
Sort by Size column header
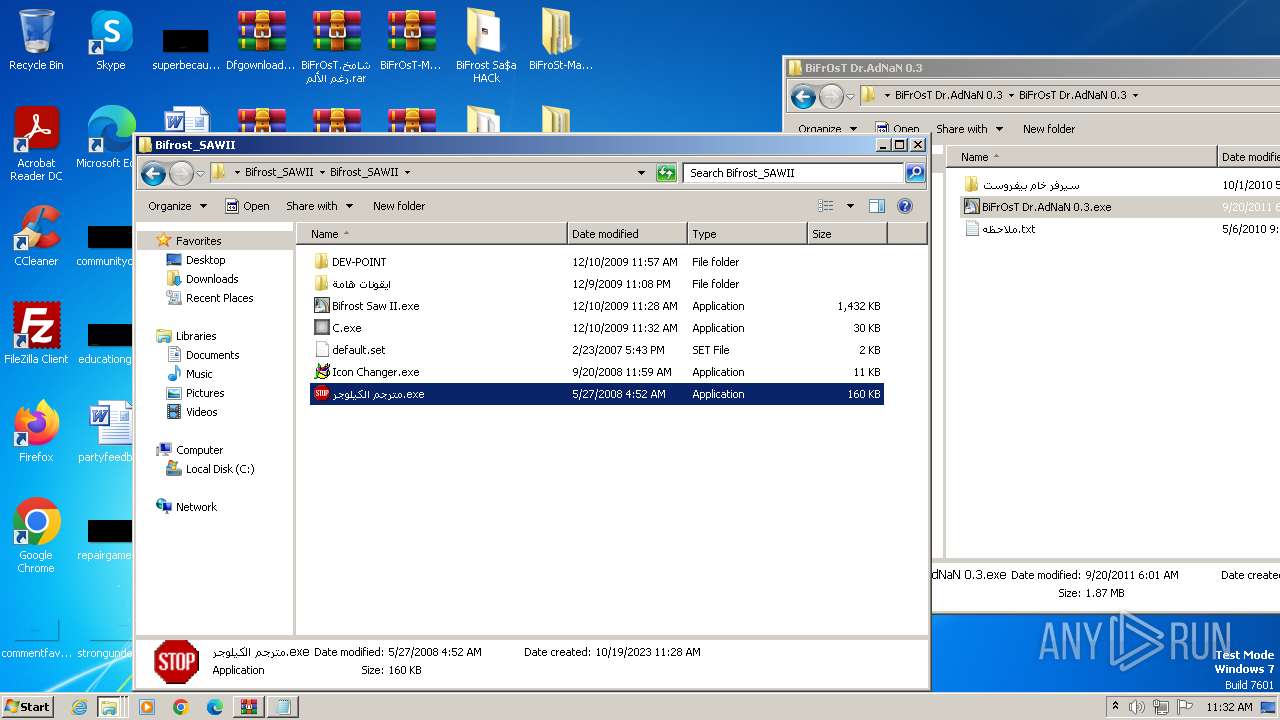847,234
